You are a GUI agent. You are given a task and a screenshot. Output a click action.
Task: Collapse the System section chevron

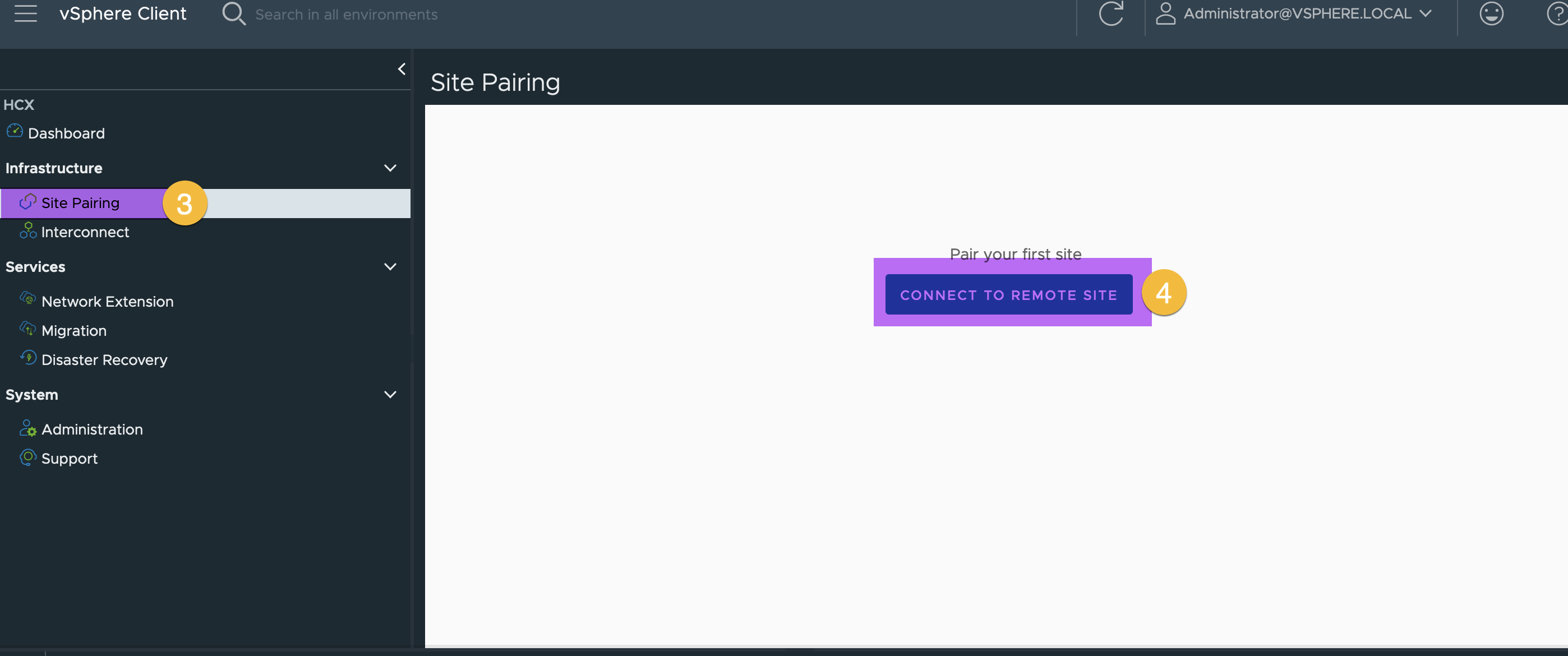[x=390, y=394]
